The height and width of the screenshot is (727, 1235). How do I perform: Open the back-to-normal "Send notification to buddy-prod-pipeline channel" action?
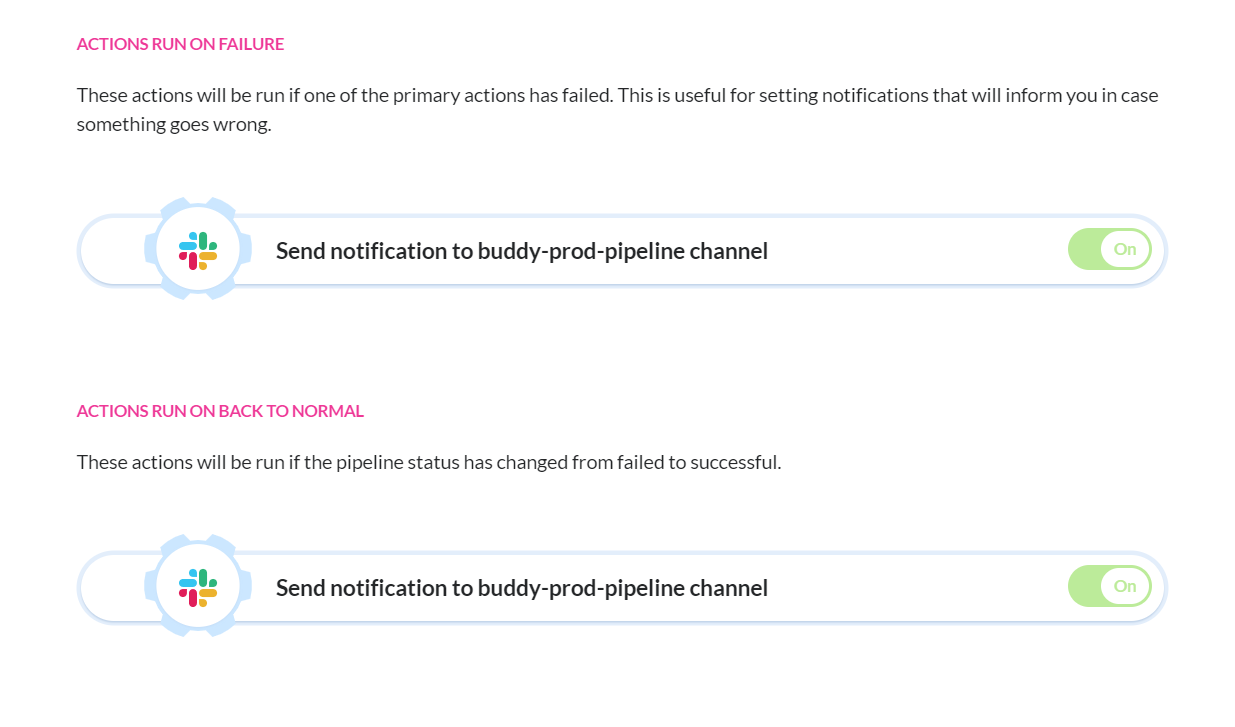[x=522, y=588]
